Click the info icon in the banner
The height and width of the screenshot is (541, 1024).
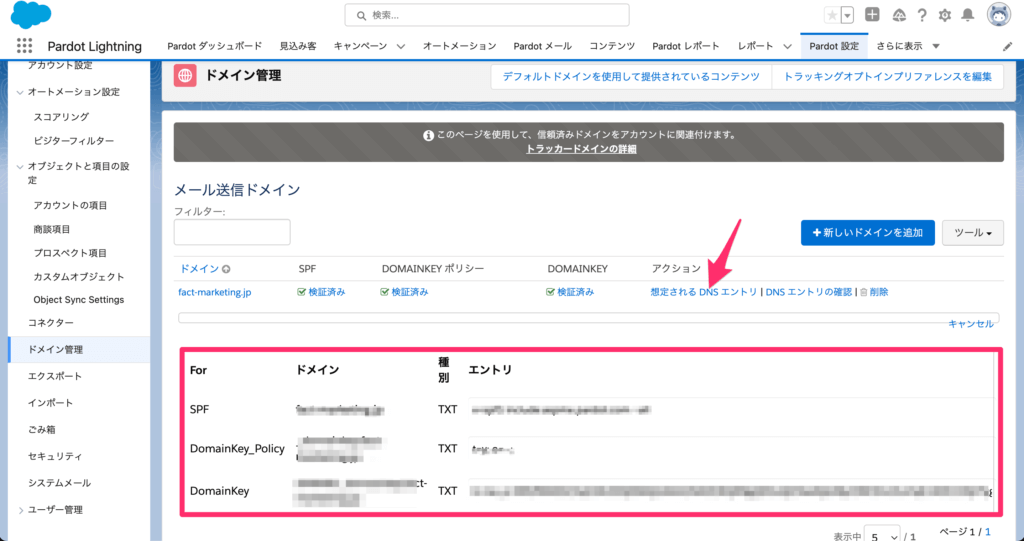click(x=428, y=135)
